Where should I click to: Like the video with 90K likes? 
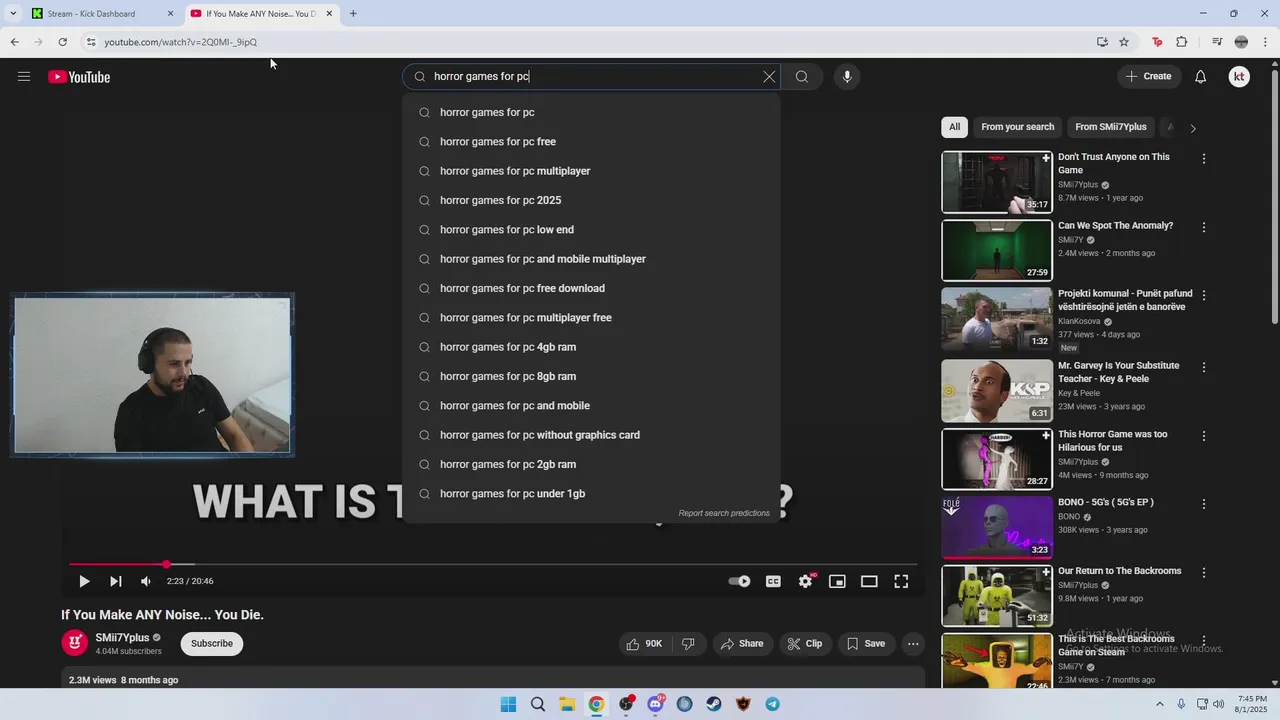pyautogui.click(x=644, y=644)
